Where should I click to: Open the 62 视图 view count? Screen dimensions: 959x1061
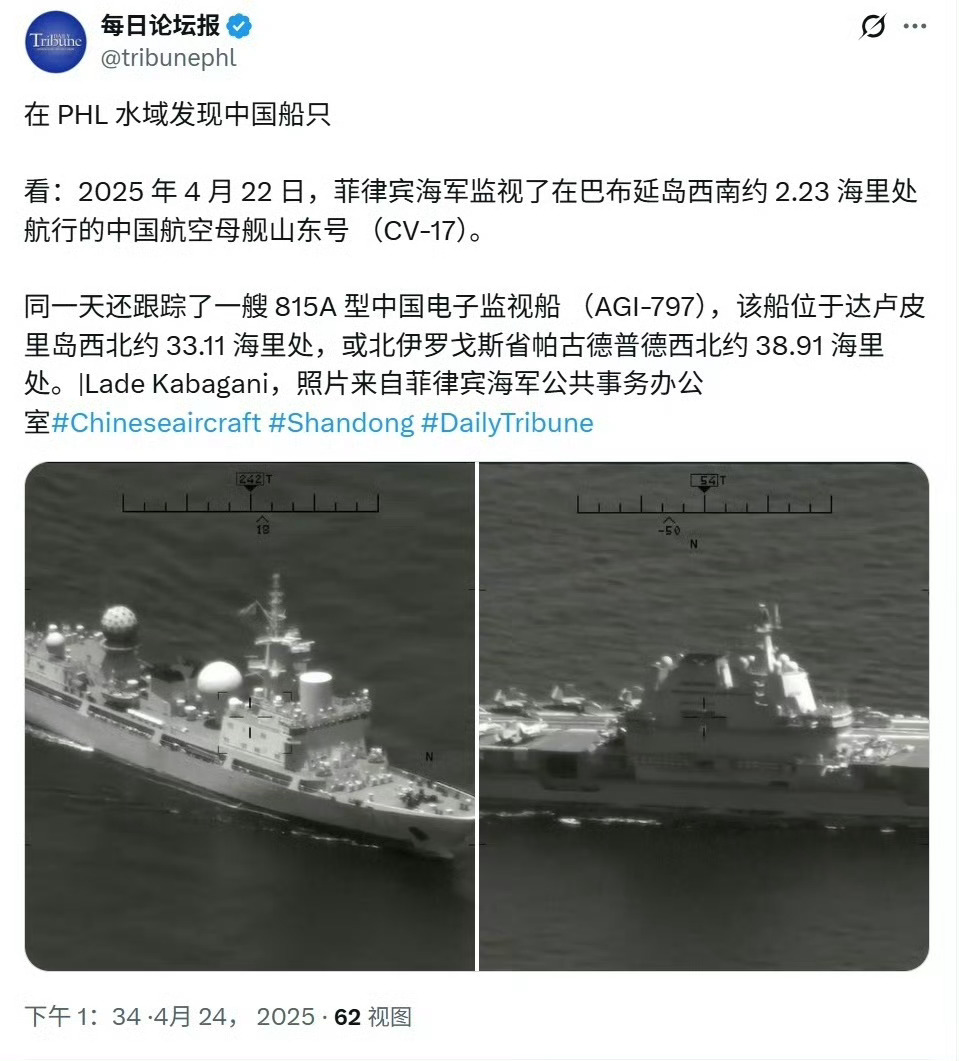[373, 1016]
